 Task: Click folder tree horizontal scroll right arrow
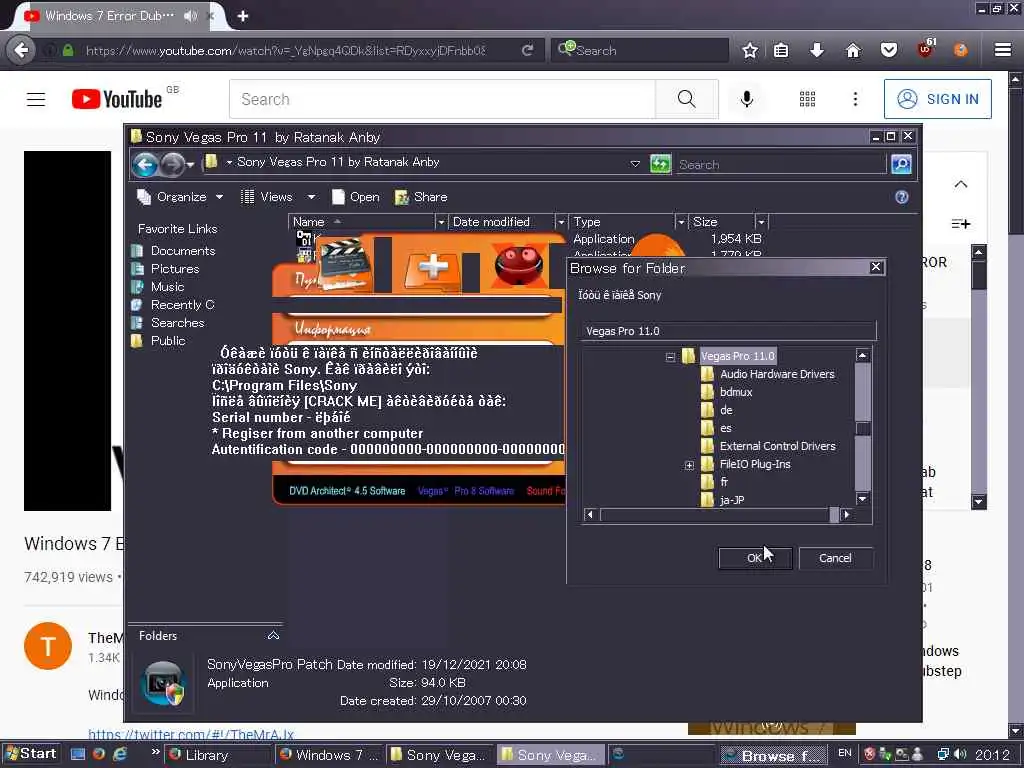pos(847,515)
